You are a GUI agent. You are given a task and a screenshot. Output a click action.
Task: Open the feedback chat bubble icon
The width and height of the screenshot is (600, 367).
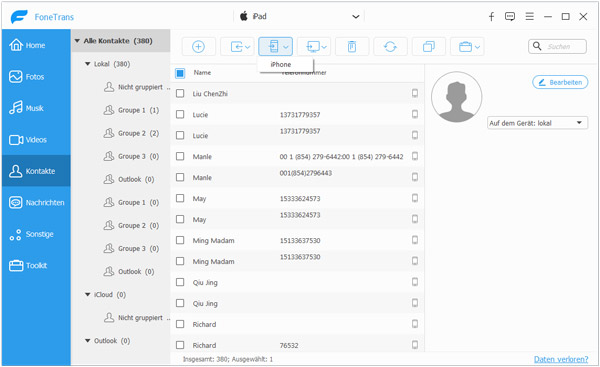510,16
